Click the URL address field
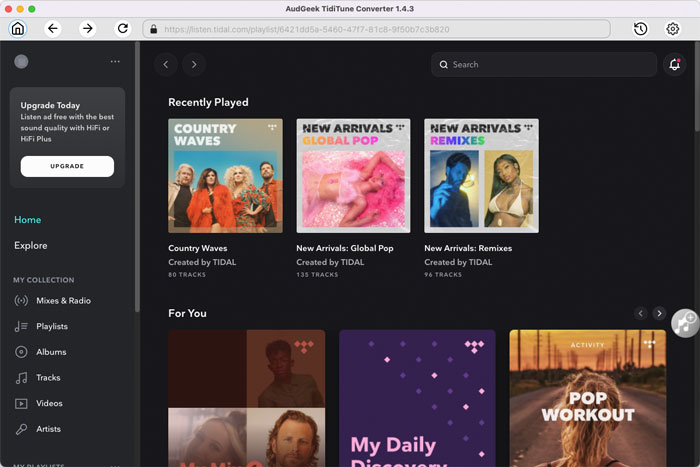 click(376, 29)
